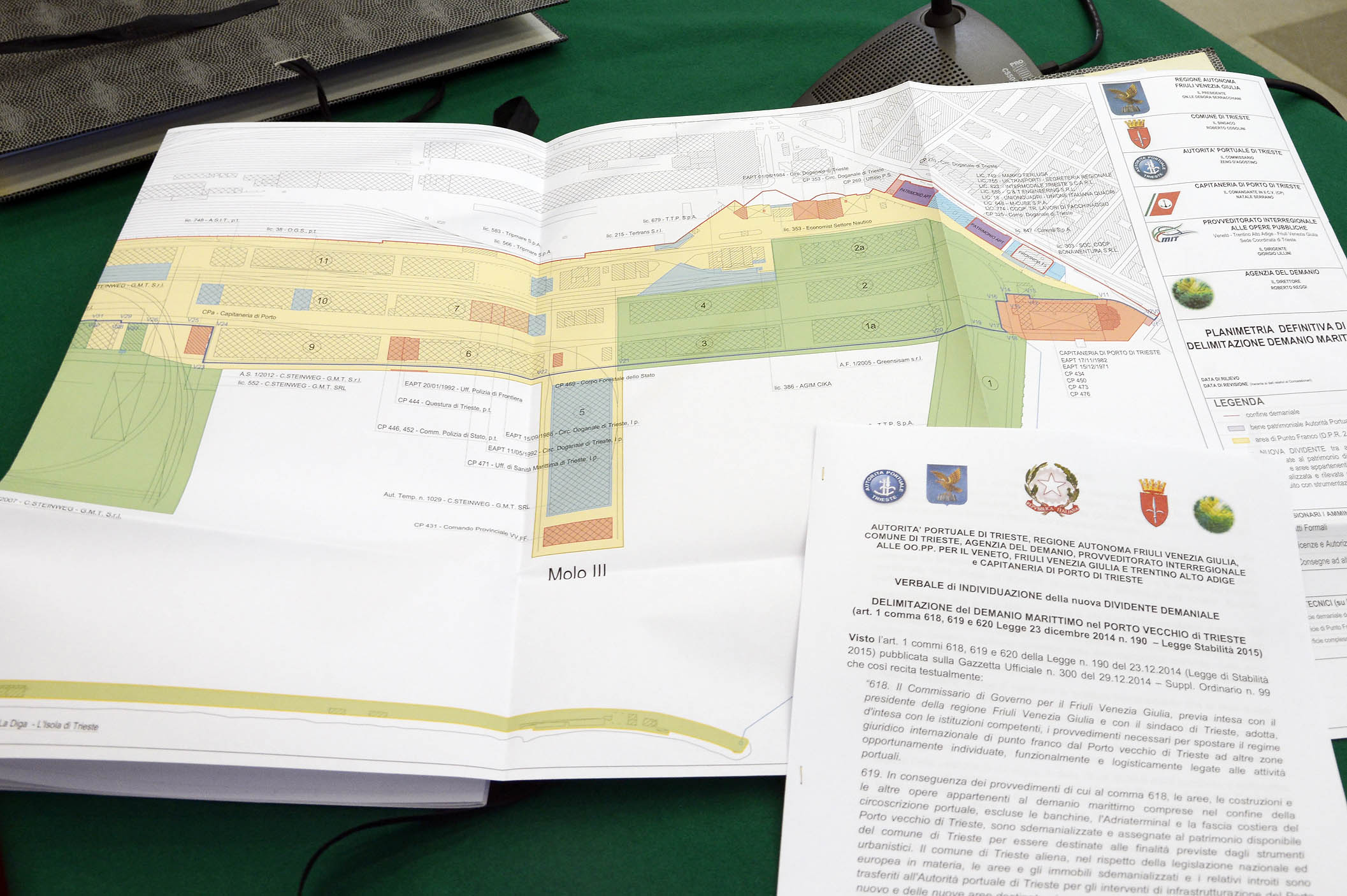Viewport: 1347px width, 896px height.
Task: Click the 'lic. 215 - Tertrans S.r.l.' label
Action: (x=634, y=233)
